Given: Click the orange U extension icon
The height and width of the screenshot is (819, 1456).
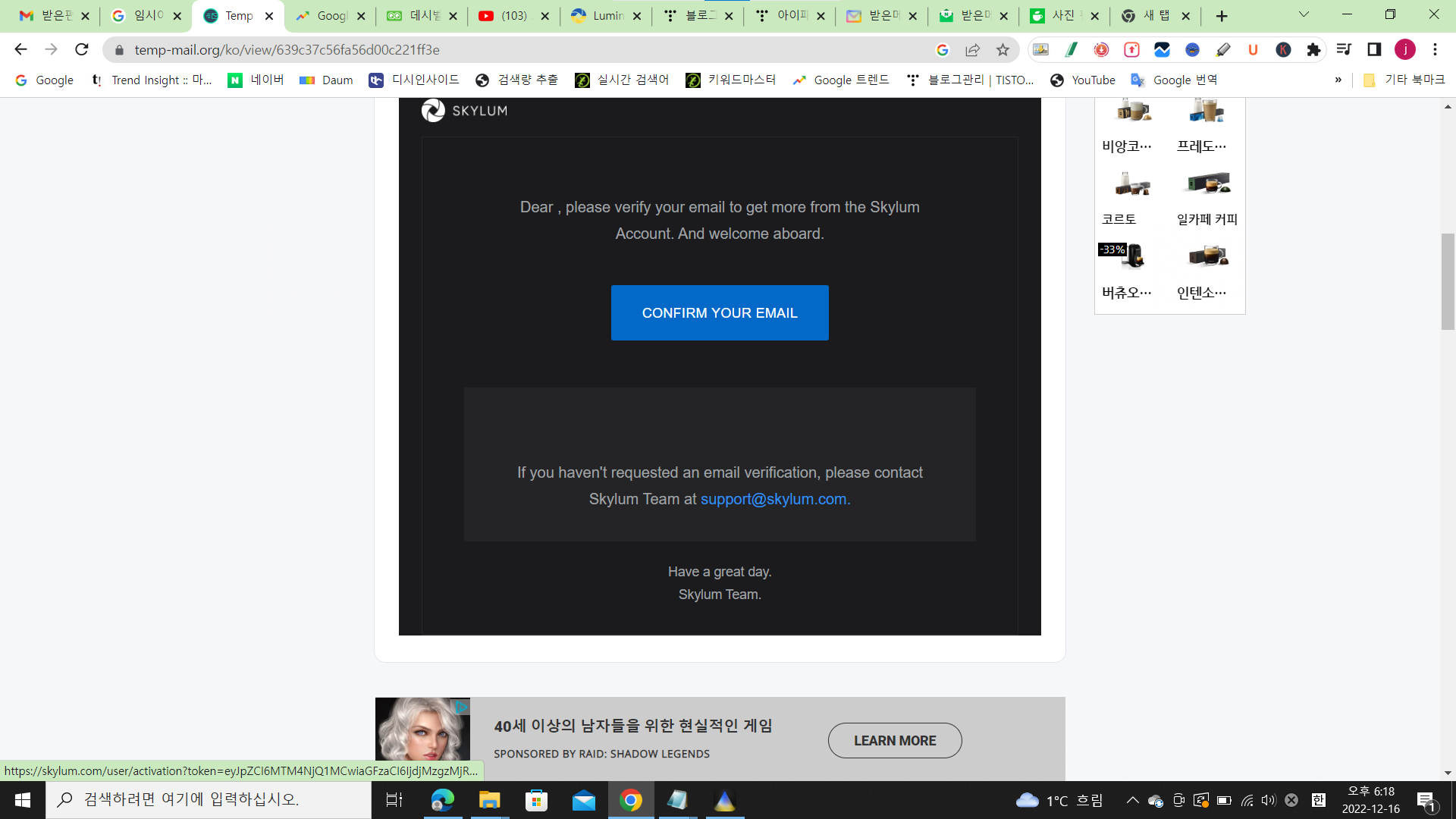Looking at the screenshot, I should pos(1253,49).
